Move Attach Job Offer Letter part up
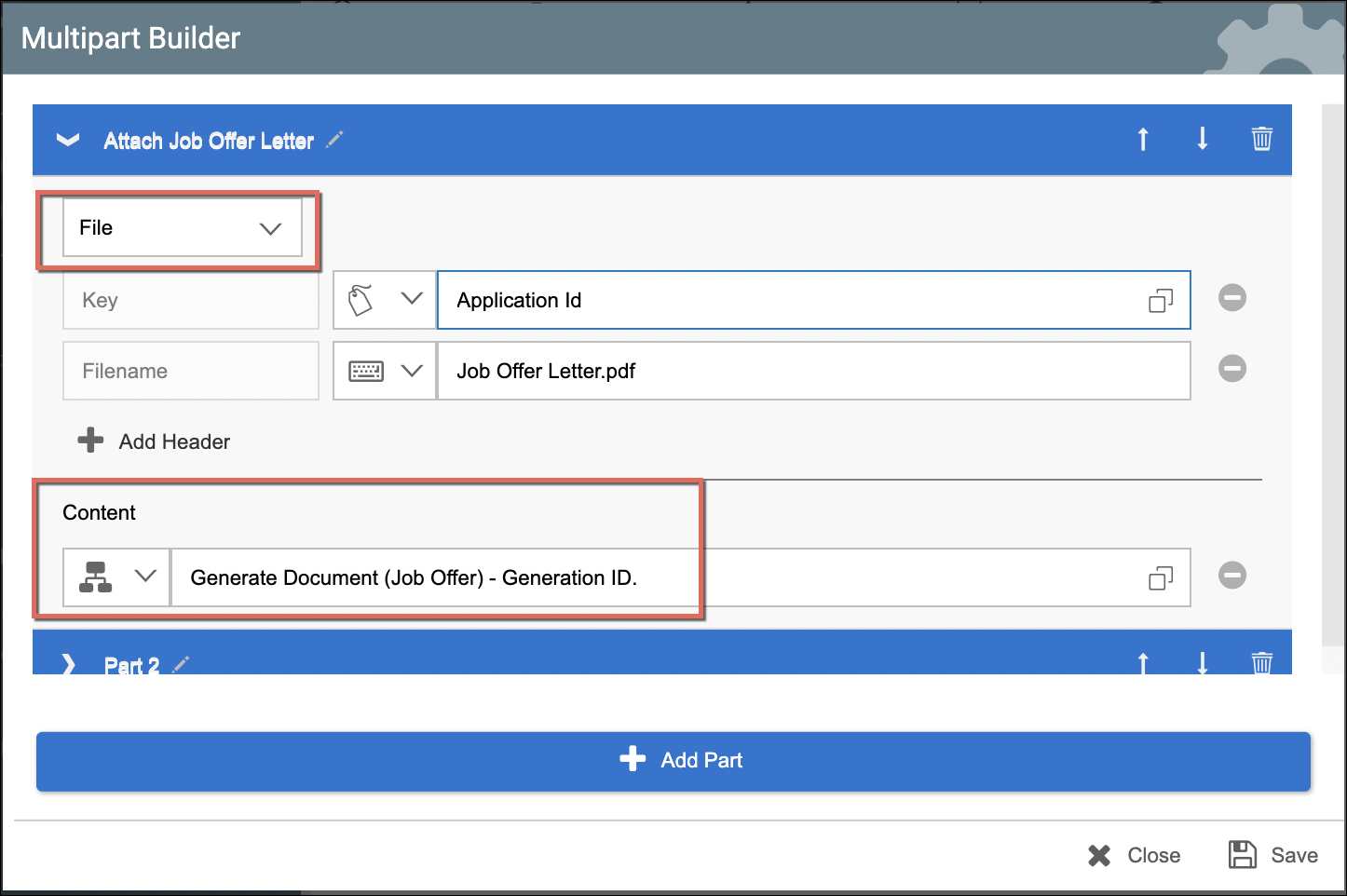Image resolution: width=1347 pixels, height=896 pixels. pos(1143,140)
